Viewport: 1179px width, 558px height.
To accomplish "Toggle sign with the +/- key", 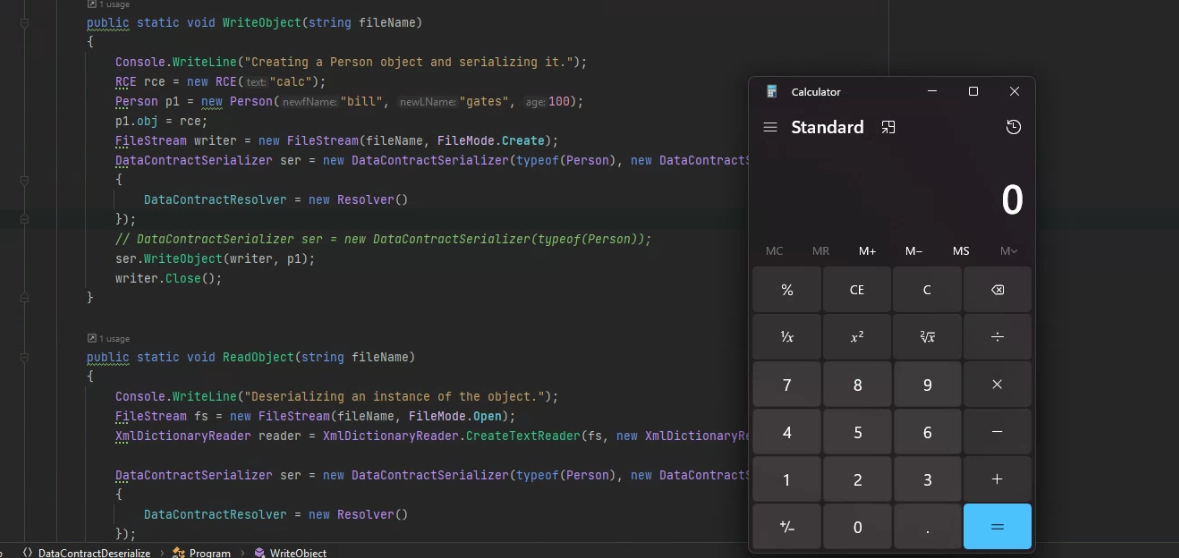I will [787, 527].
